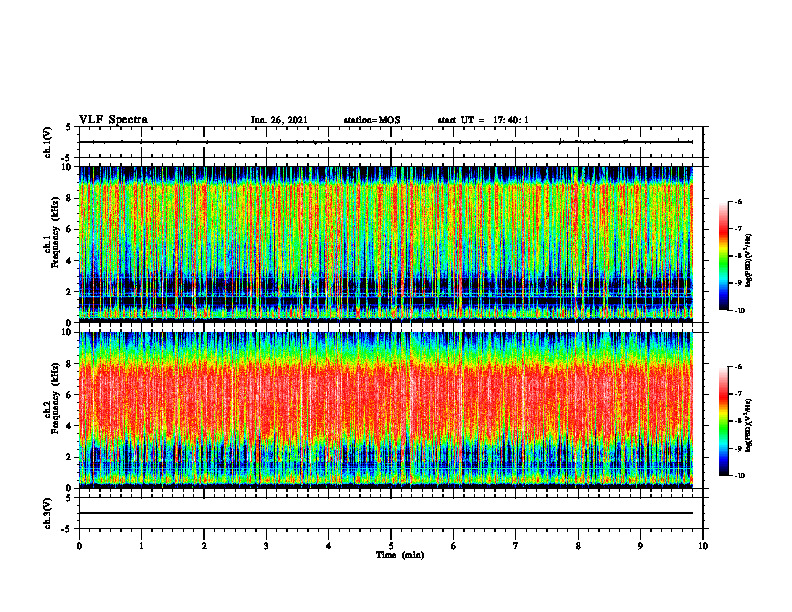Click the ch.1 spectrogram panel
This screenshot has height=612, width=792.
pos(386,244)
